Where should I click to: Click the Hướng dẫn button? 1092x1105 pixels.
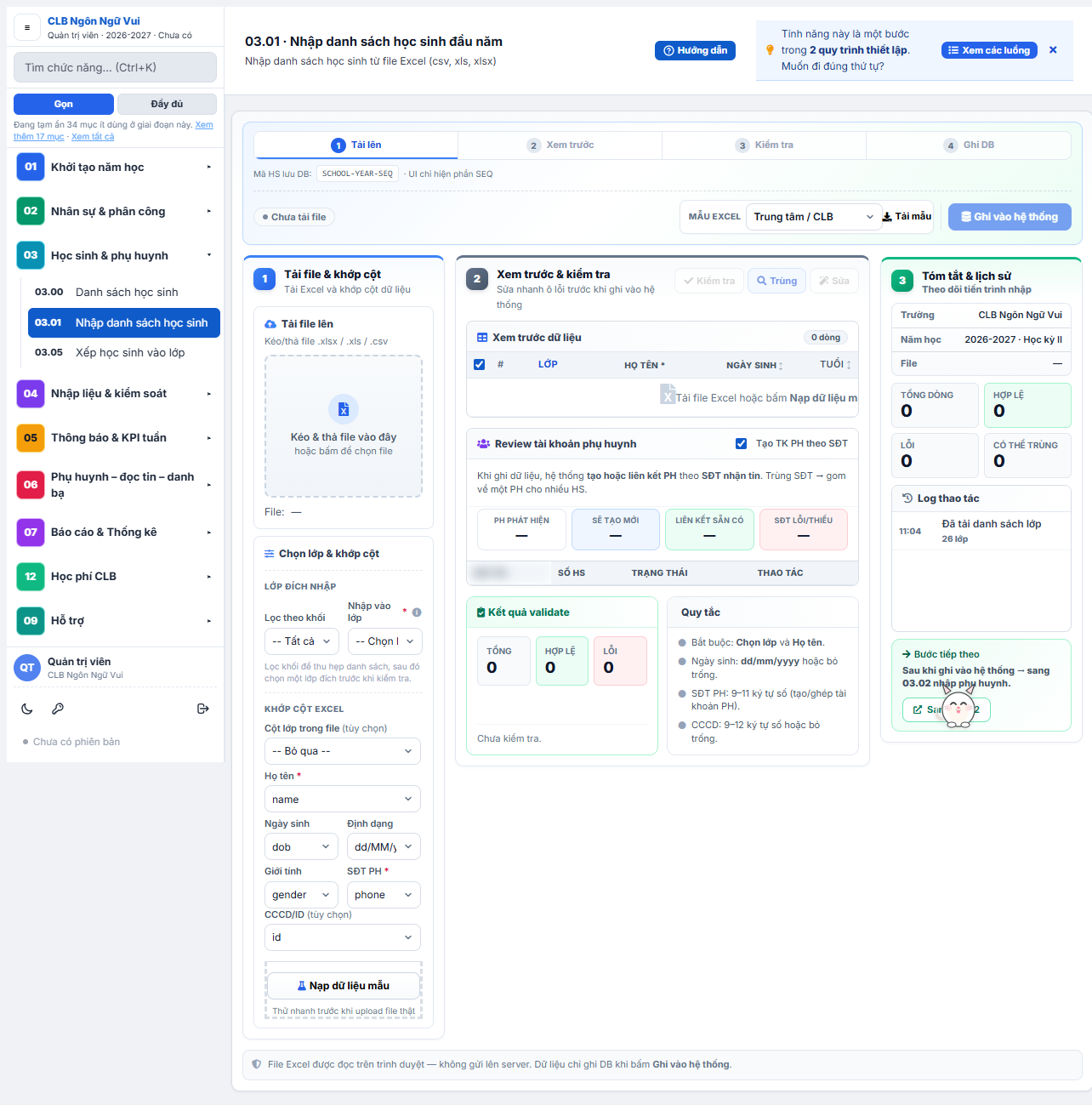pyautogui.click(x=695, y=50)
